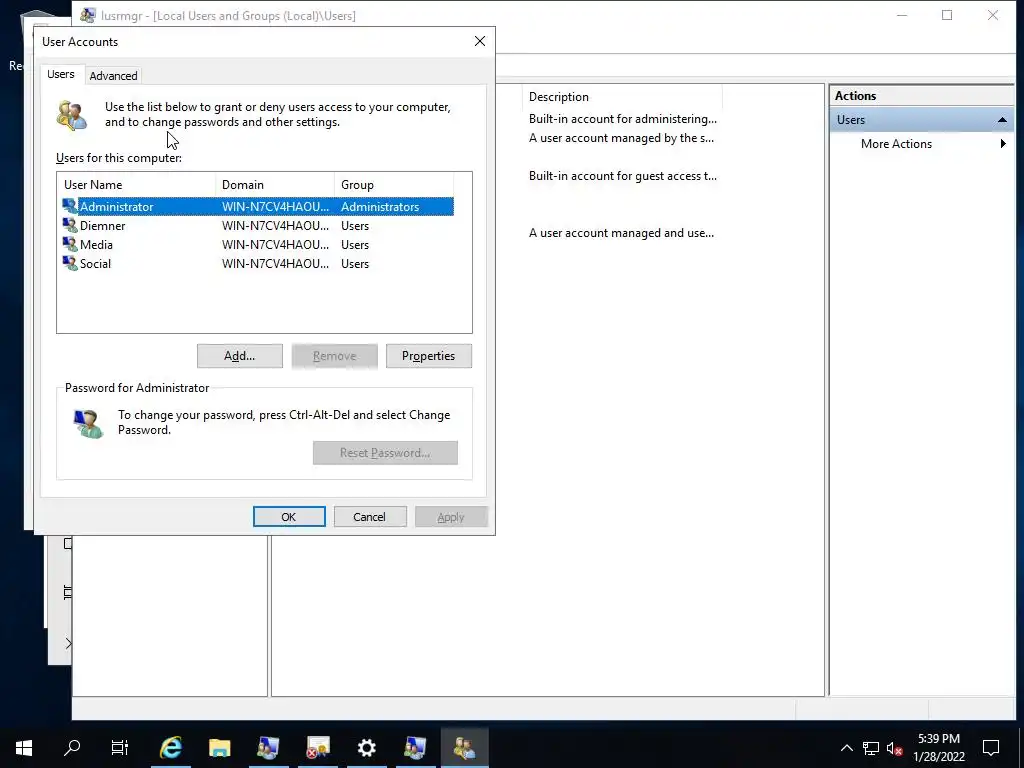Click 'Built-in account for guest access' description
This screenshot has height=768, width=1024.
622,176
